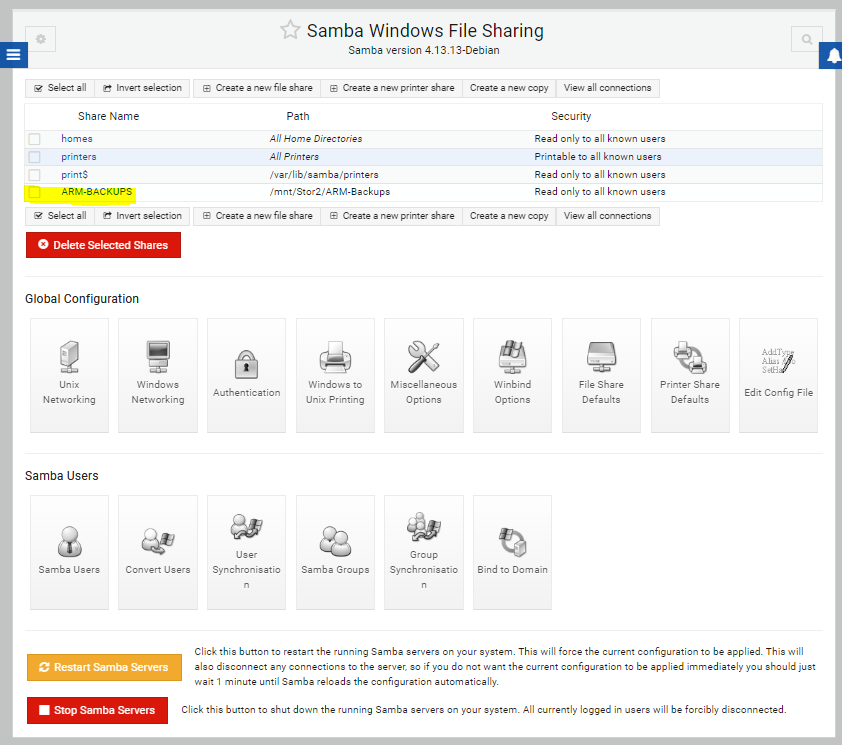Open Windows to Unix Printing options
The image size is (842, 745).
click(x=335, y=375)
